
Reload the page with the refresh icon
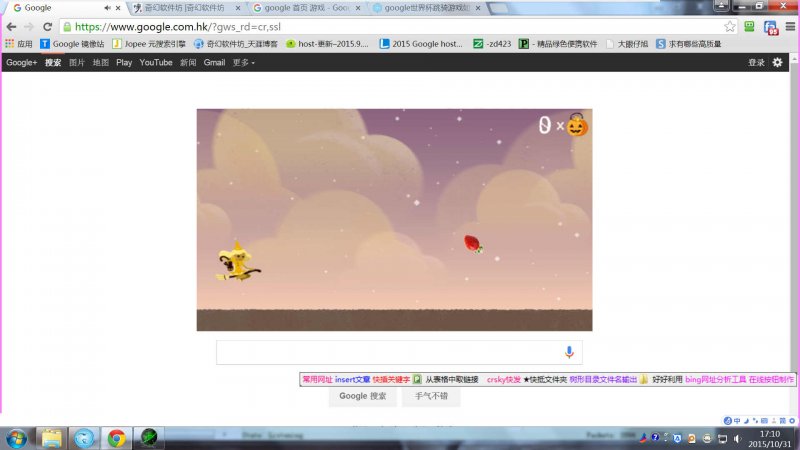click(x=47, y=27)
